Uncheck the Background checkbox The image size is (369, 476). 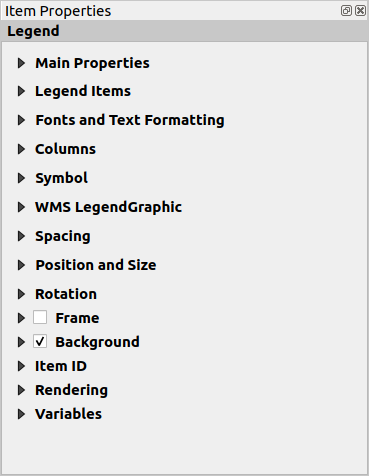tap(40, 342)
